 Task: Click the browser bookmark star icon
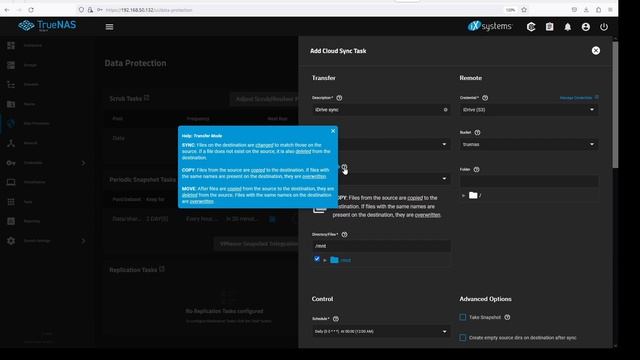tap(524, 10)
